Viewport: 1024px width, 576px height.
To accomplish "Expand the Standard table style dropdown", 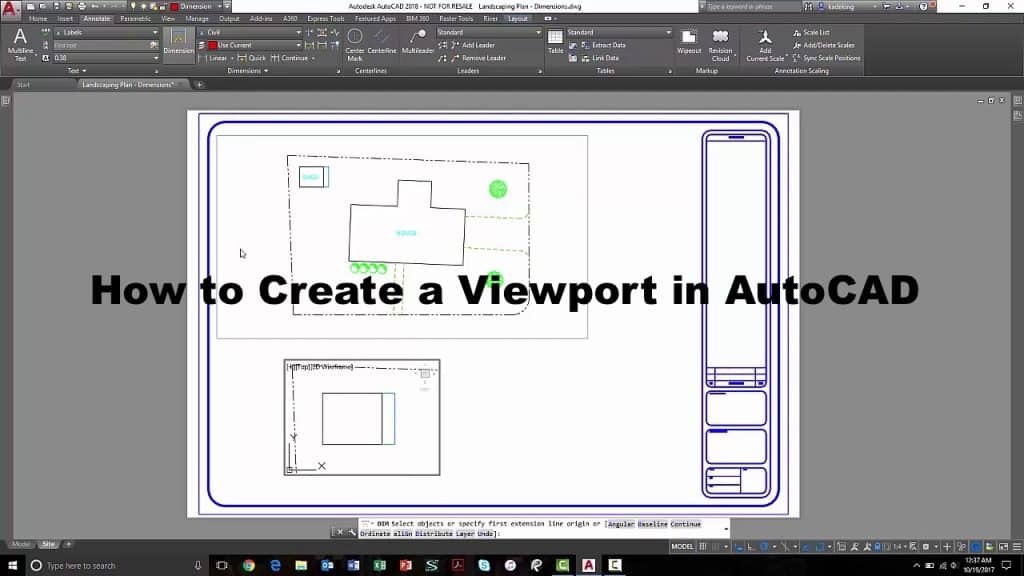I will 668,32.
